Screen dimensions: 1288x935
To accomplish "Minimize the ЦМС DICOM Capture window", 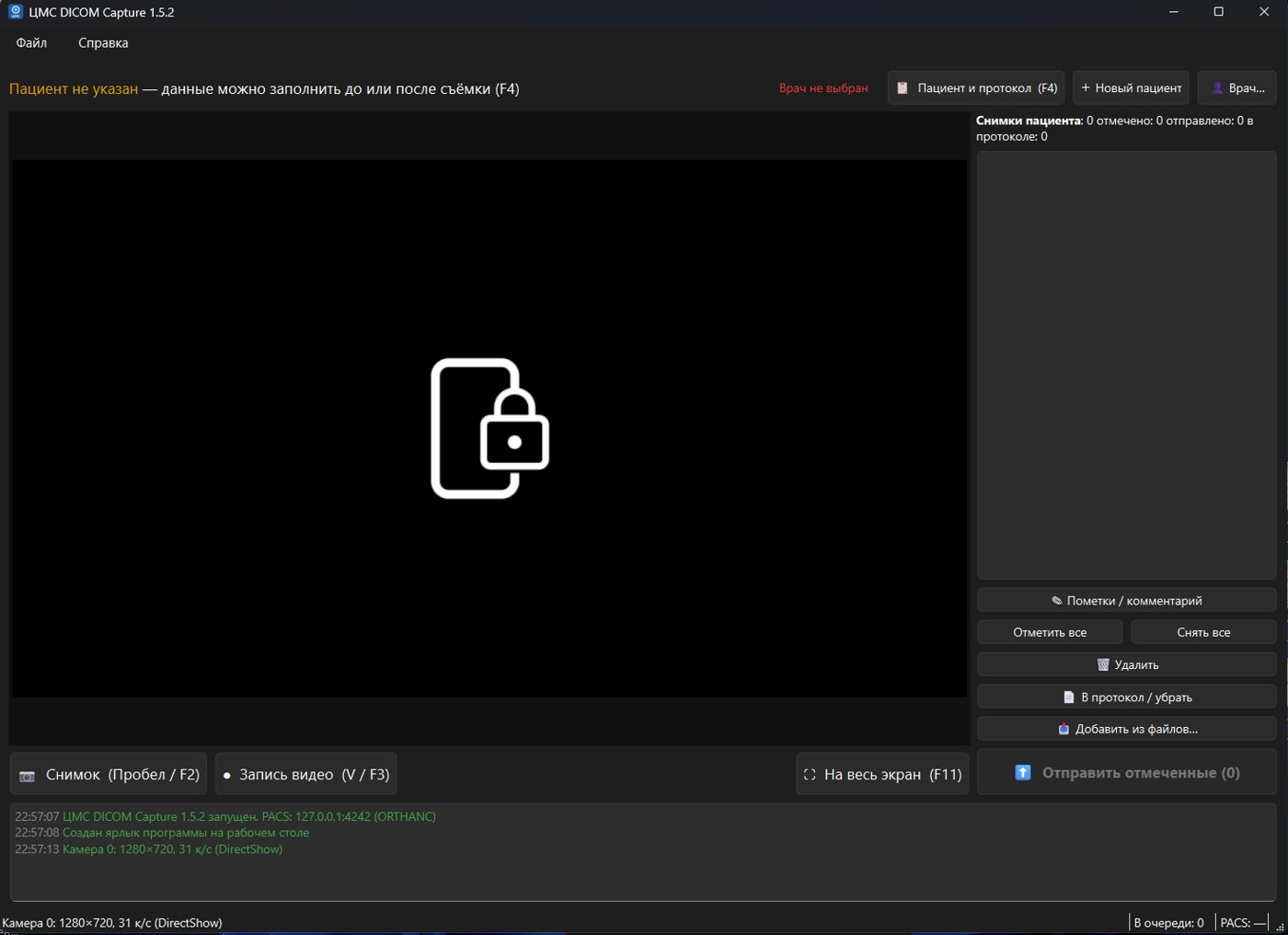I will (x=1174, y=12).
